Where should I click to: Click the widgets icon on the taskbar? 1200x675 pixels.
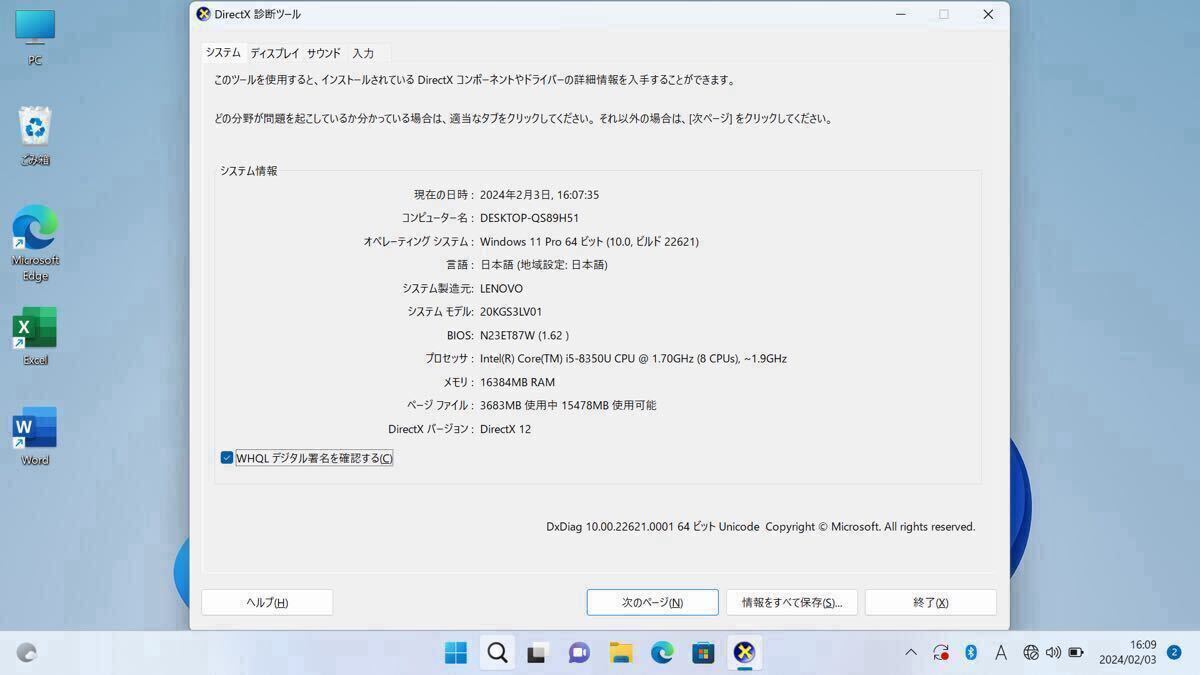[x=27, y=653]
